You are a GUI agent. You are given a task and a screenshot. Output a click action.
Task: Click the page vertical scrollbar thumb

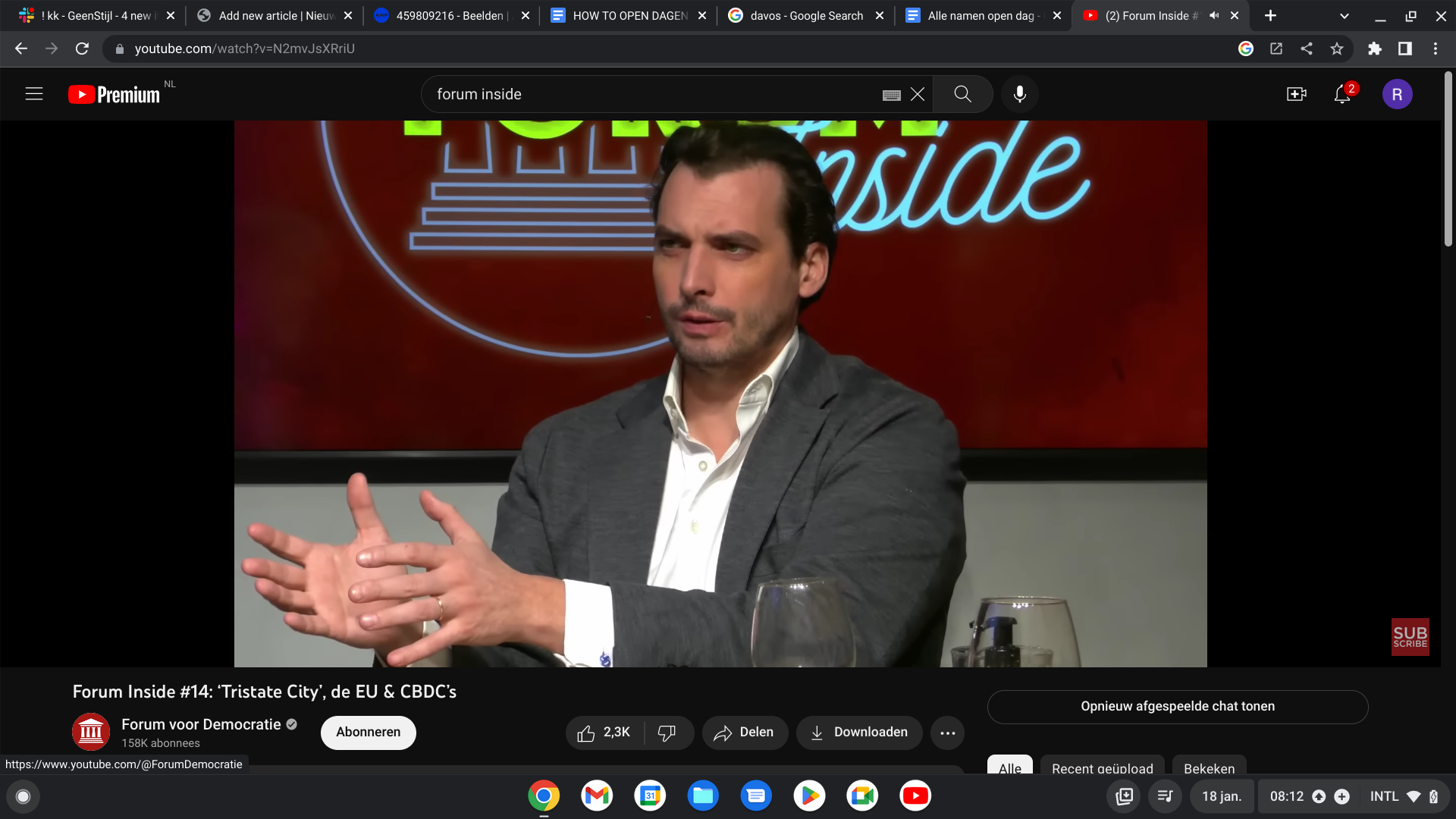point(1448,159)
